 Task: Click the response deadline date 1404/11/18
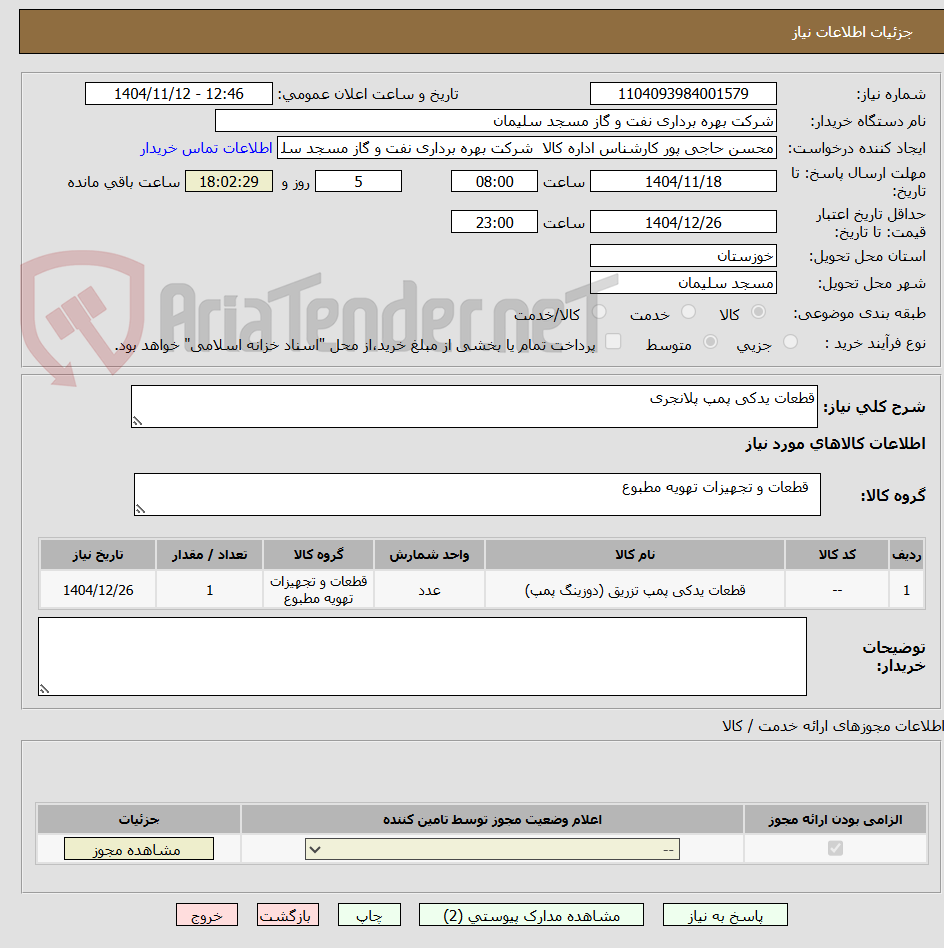tap(683, 181)
